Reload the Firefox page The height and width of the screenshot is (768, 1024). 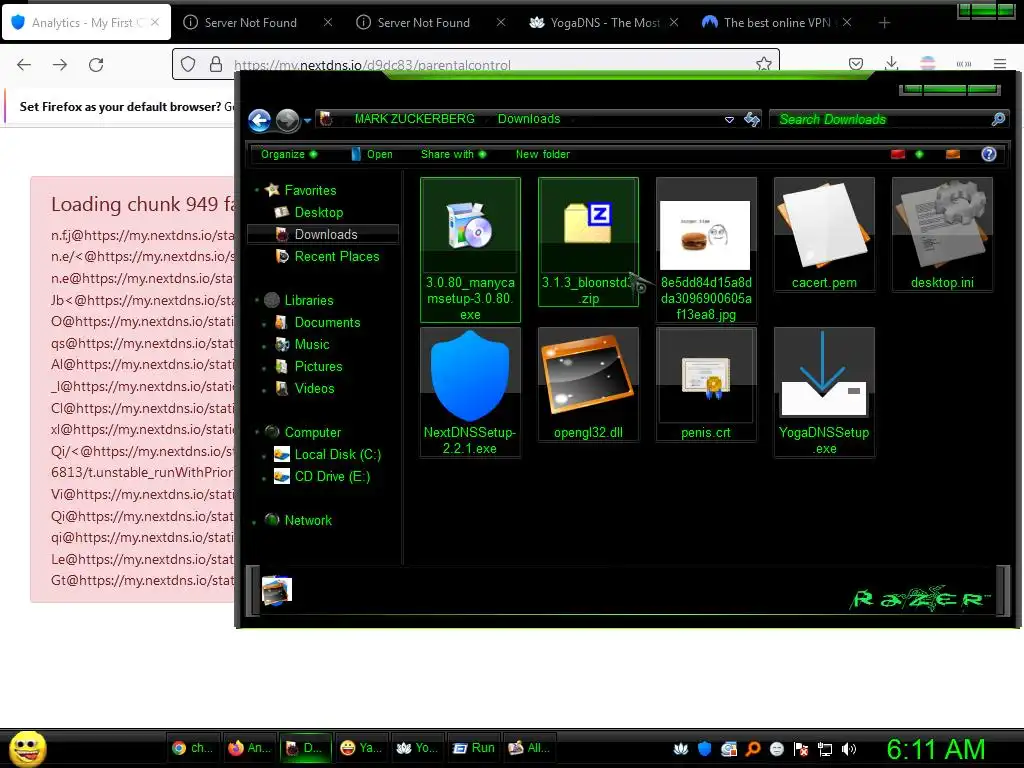[x=96, y=64]
